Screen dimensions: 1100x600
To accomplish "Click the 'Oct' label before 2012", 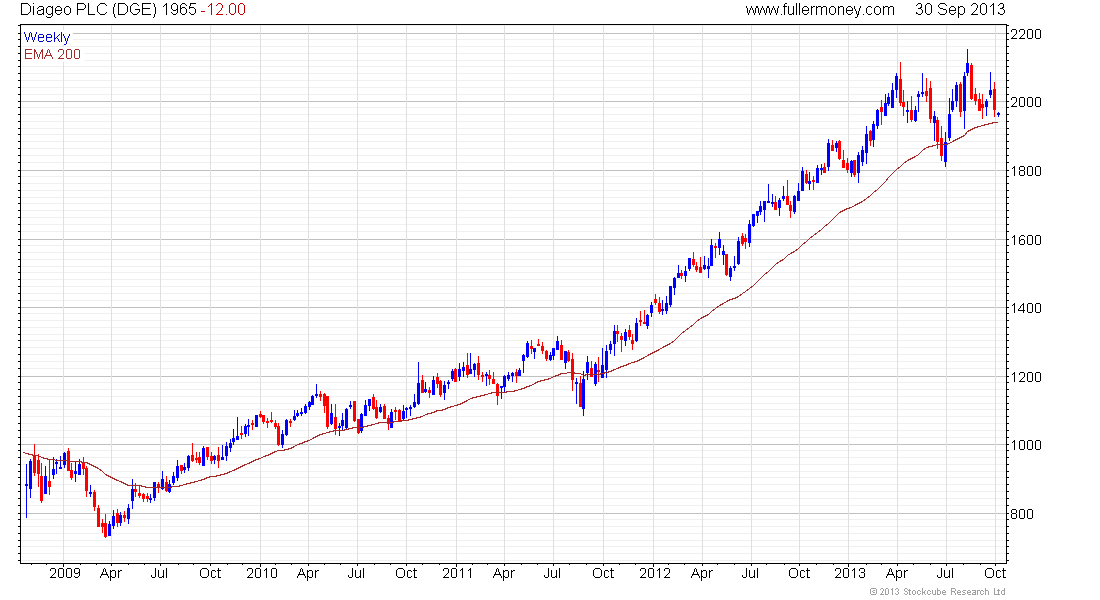I will (x=603, y=573).
